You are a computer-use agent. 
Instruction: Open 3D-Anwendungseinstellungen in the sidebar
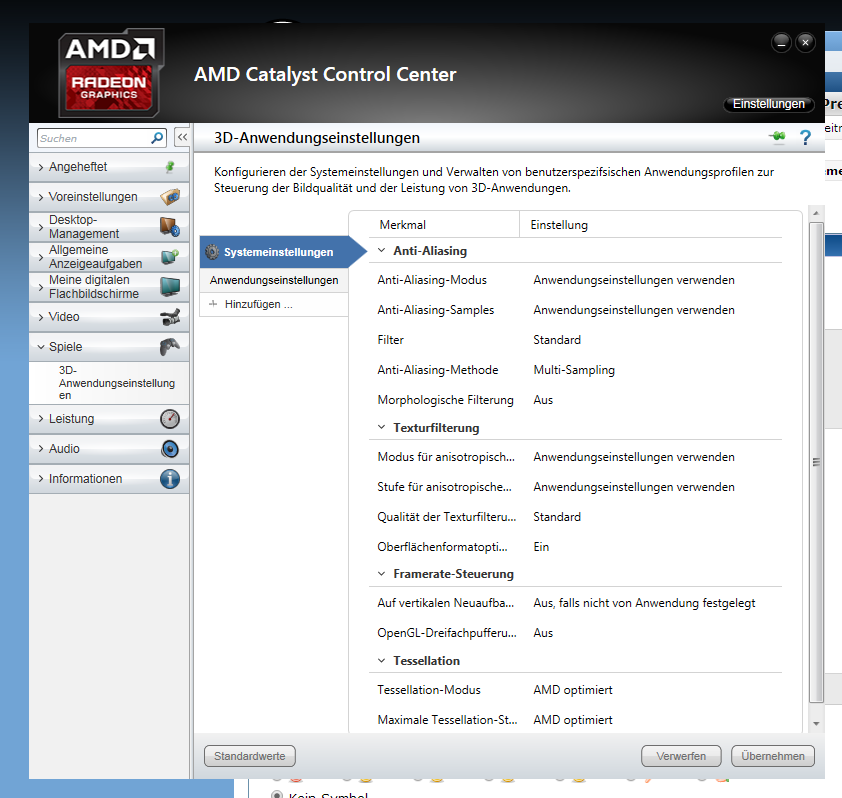117,383
